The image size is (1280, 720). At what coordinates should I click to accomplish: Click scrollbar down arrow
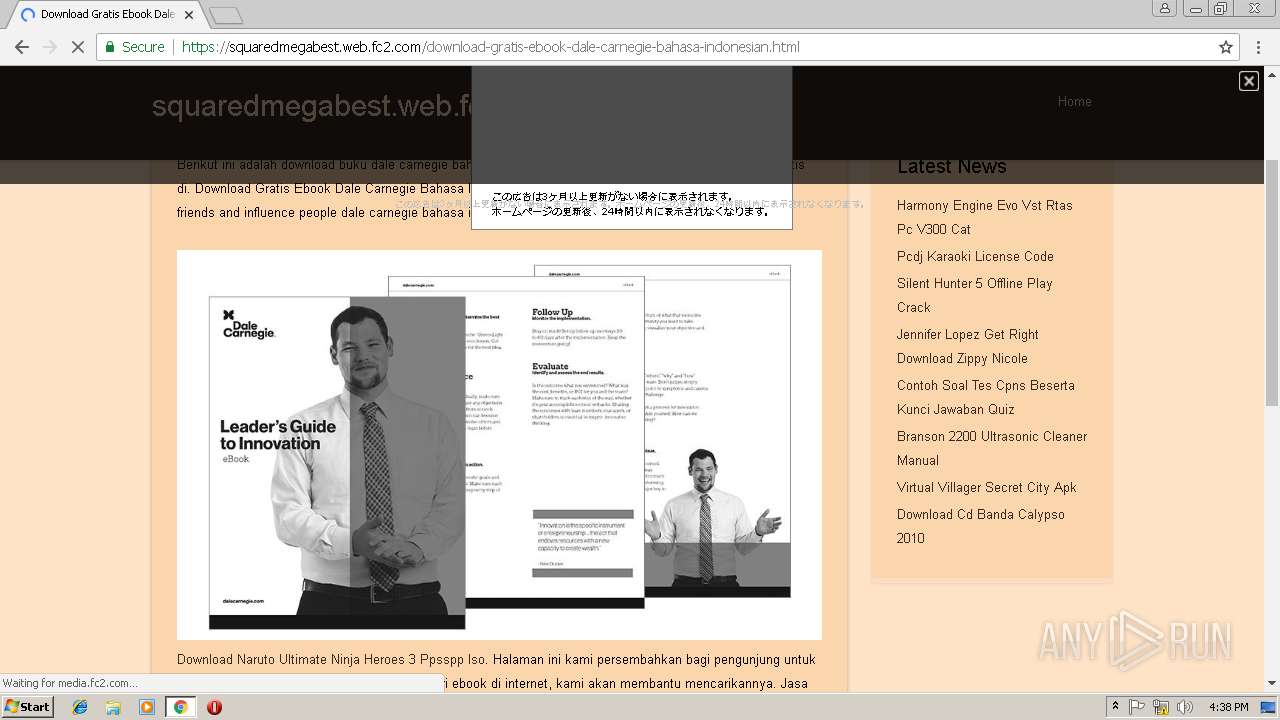pyautogui.click(x=1272, y=684)
